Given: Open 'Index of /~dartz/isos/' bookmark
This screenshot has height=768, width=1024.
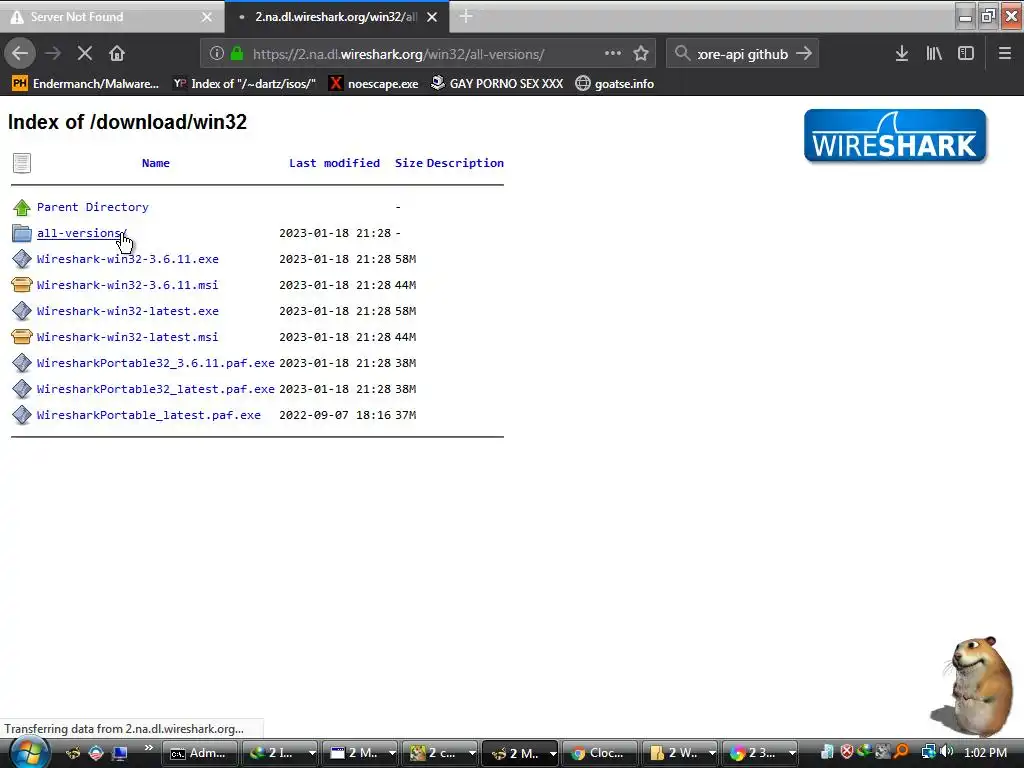Looking at the screenshot, I should click(245, 84).
